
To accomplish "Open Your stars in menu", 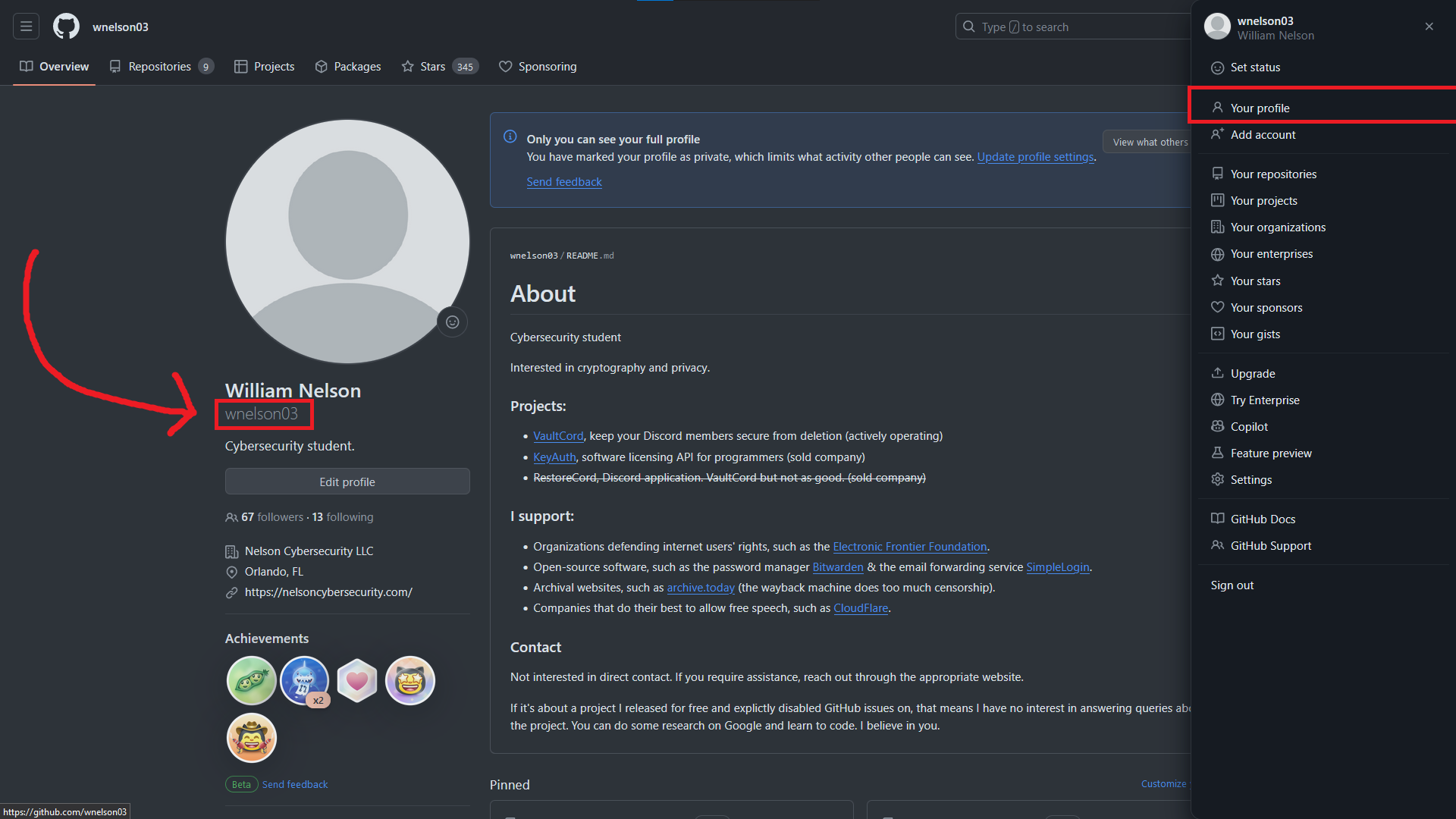I will pyautogui.click(x=1323, y=281).
